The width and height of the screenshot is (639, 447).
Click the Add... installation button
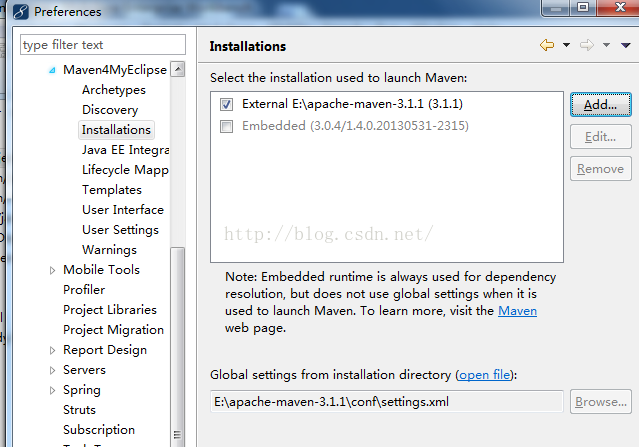click(601, 105)
